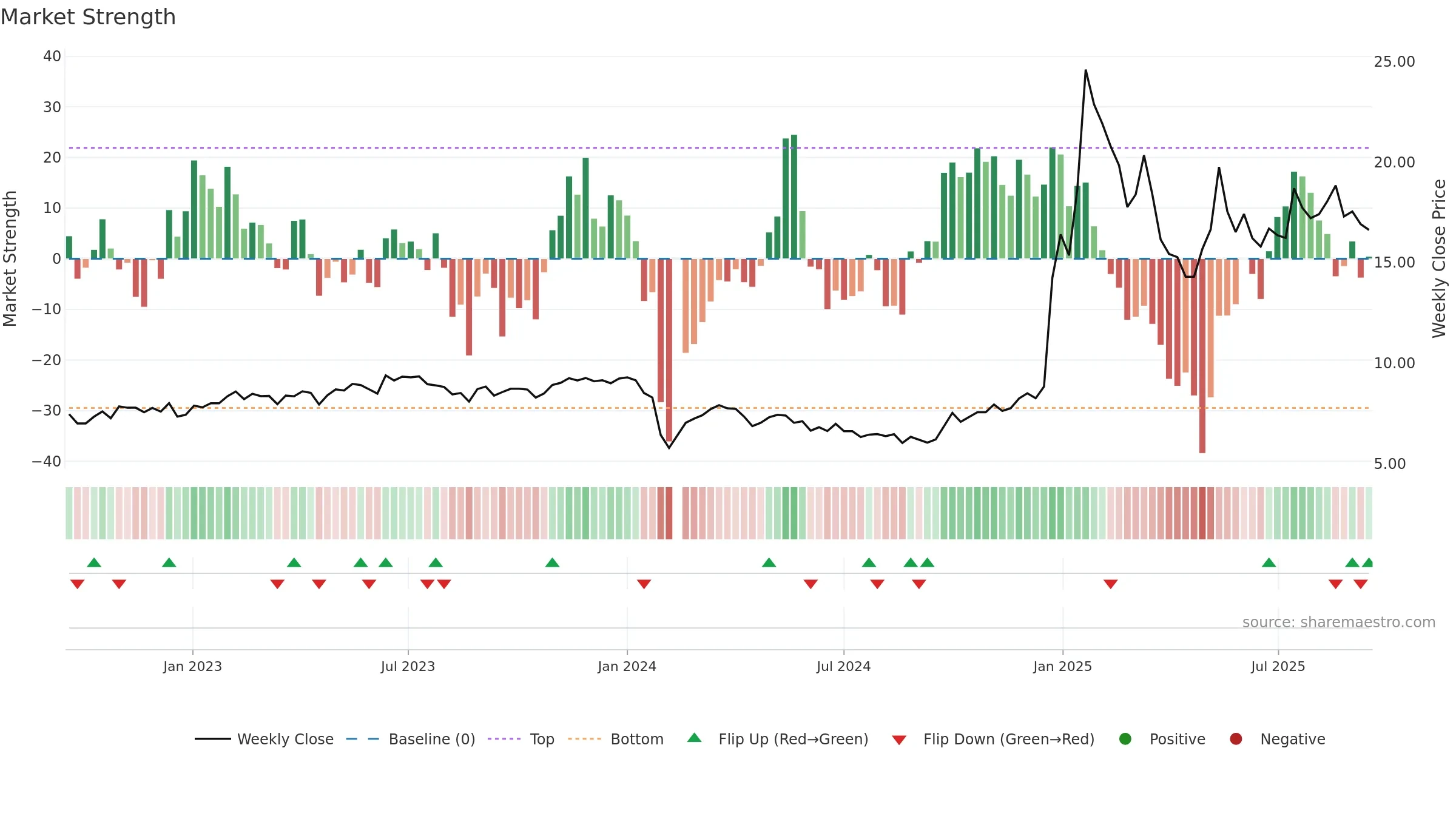This screenshot has height=819, width=1456.
Task: Click the −40 tick on left axis
Action: (47, 461)
